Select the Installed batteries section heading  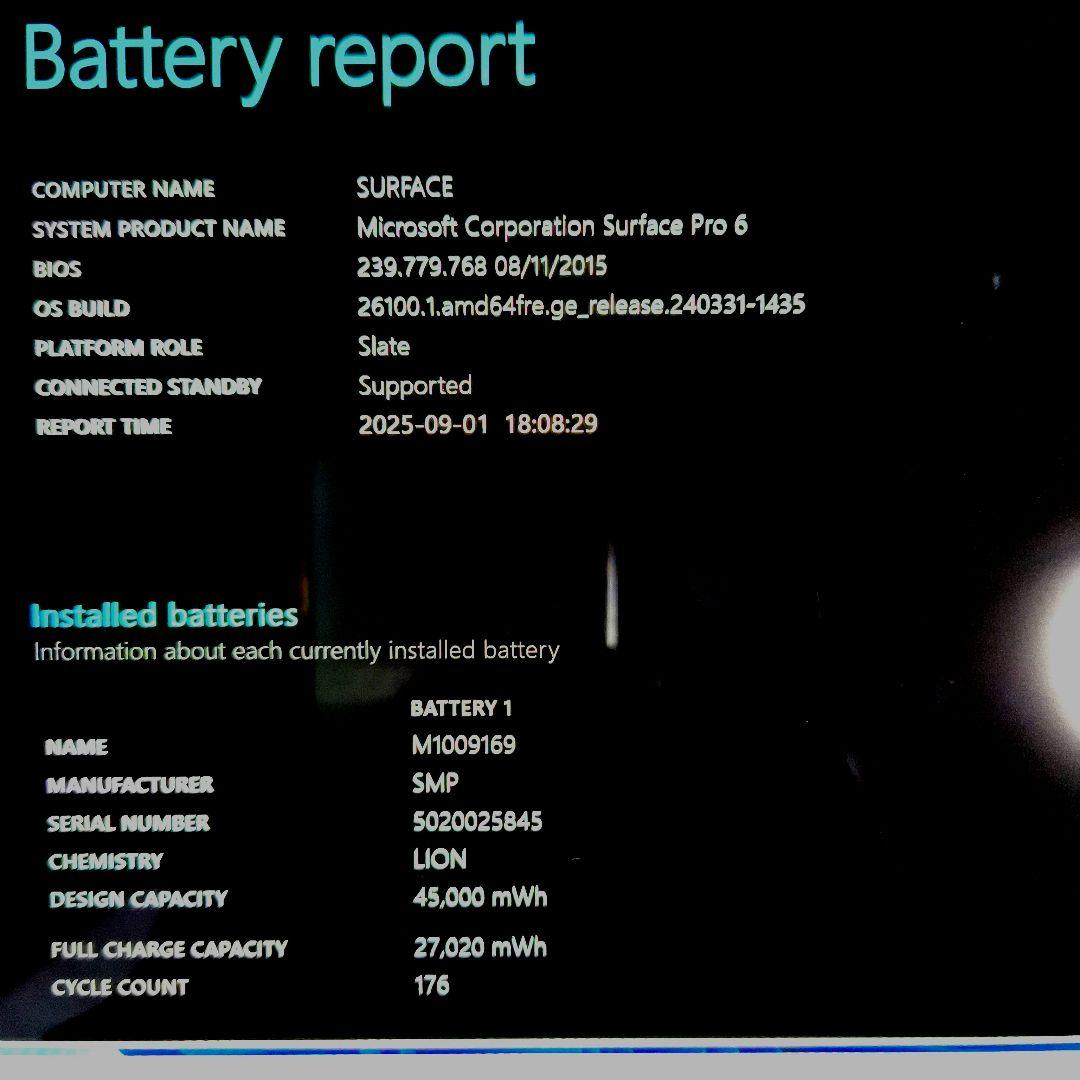164,614
